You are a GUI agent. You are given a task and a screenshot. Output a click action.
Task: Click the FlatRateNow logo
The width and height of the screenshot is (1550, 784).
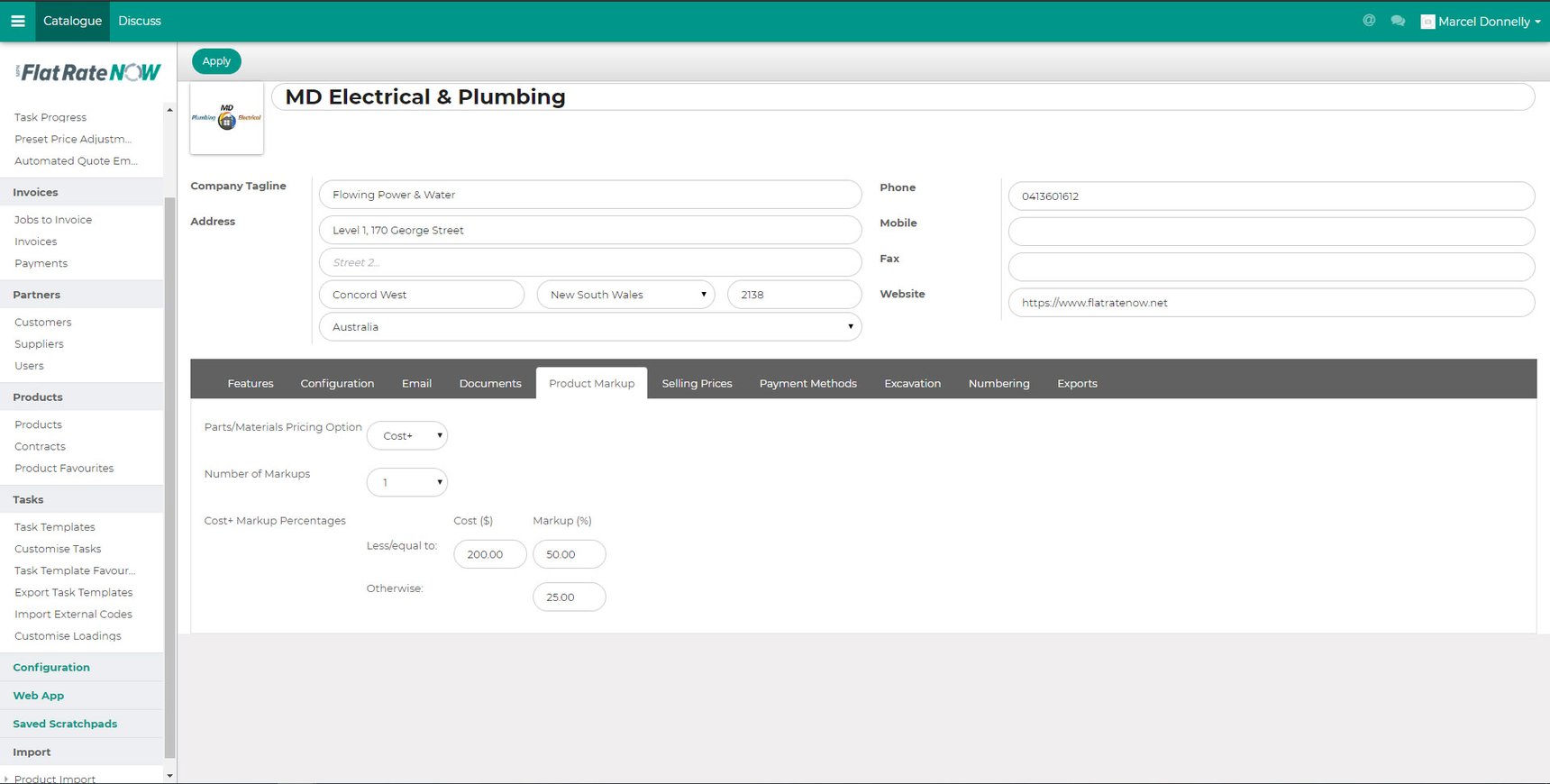(x=89, y=73)
